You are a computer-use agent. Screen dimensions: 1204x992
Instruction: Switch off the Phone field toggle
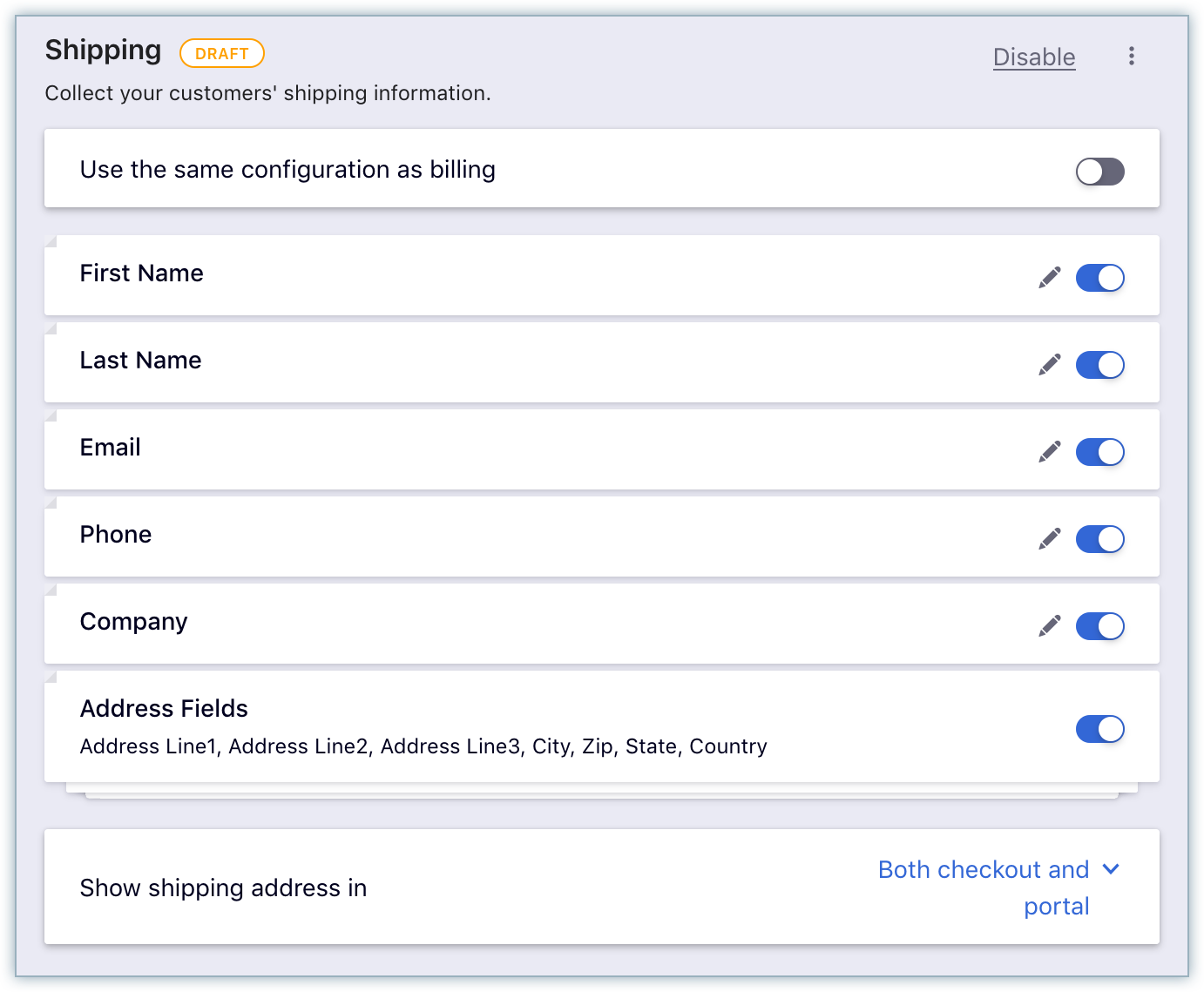tap(1099, 539)
